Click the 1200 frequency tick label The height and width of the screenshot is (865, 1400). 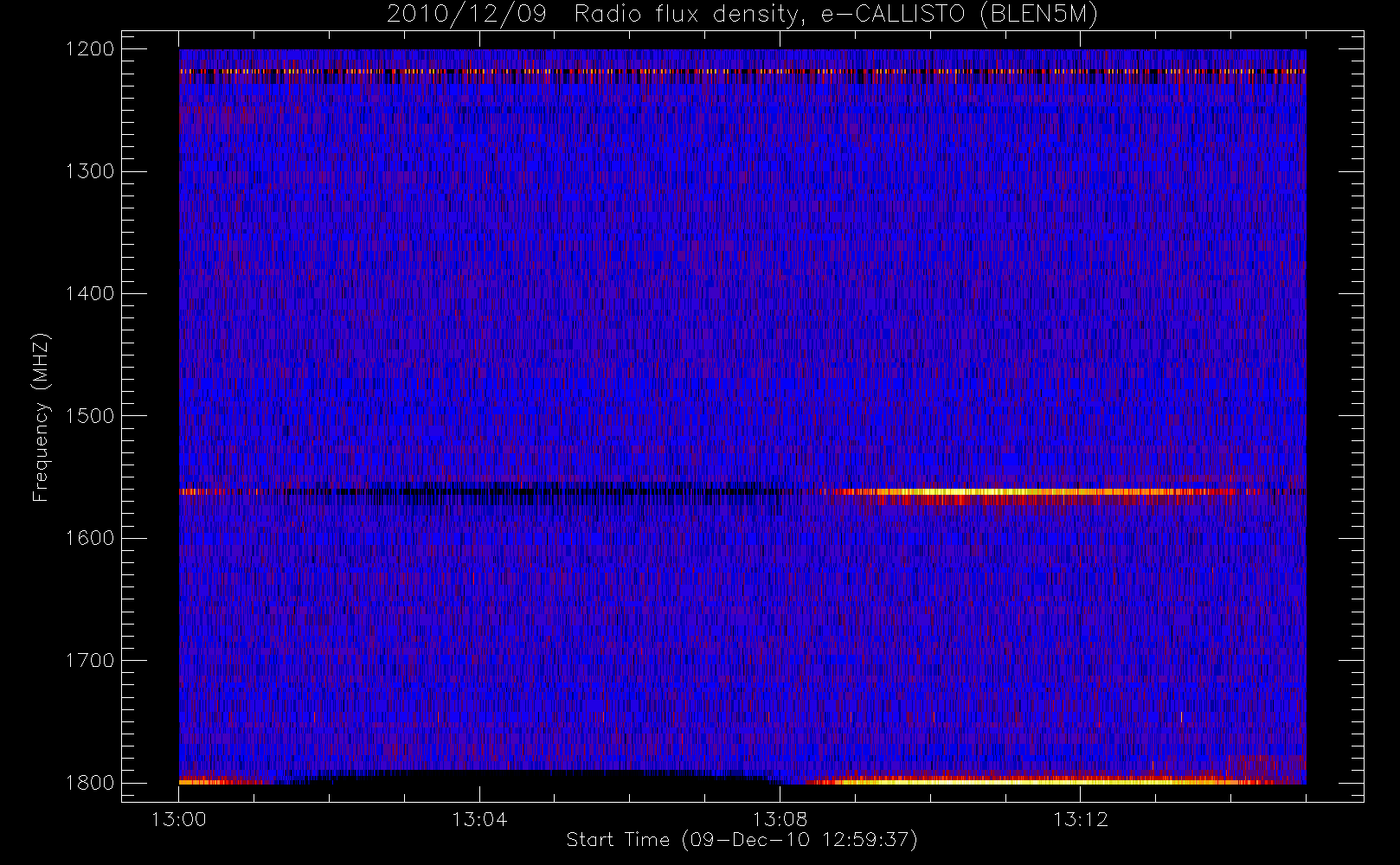[90, 49]
